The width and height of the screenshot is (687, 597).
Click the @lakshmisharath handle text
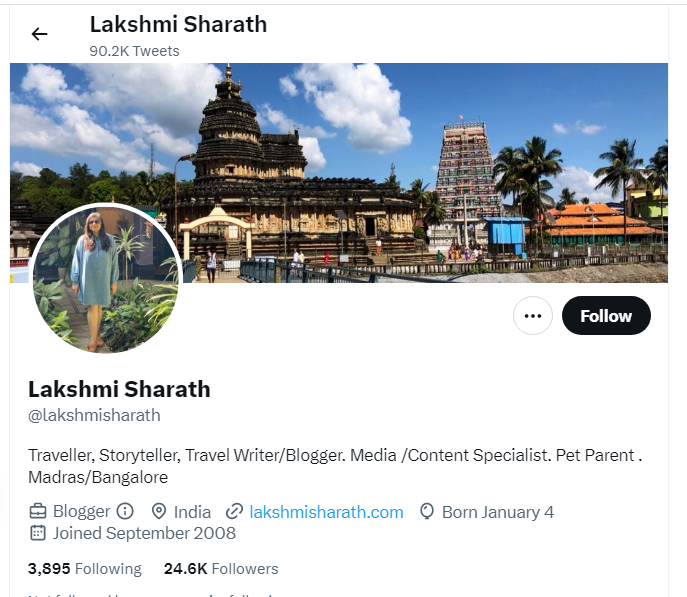[94, 415]
